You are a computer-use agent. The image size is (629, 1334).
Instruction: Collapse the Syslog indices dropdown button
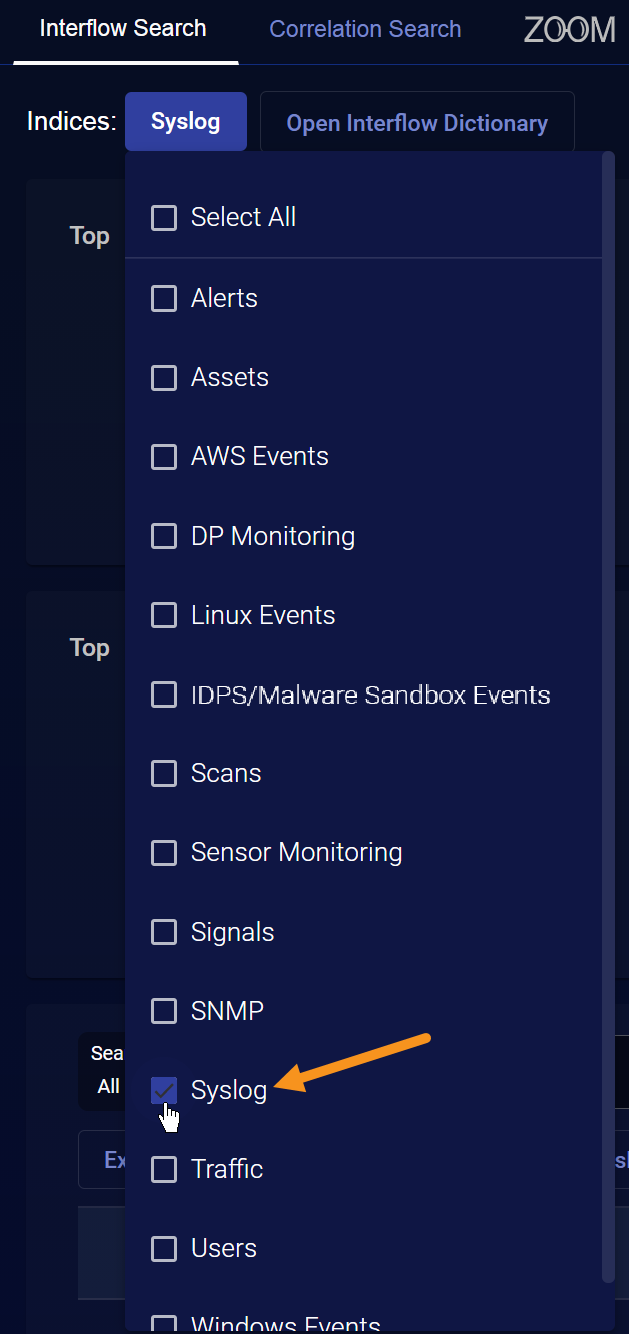click(x=186, y=122)
